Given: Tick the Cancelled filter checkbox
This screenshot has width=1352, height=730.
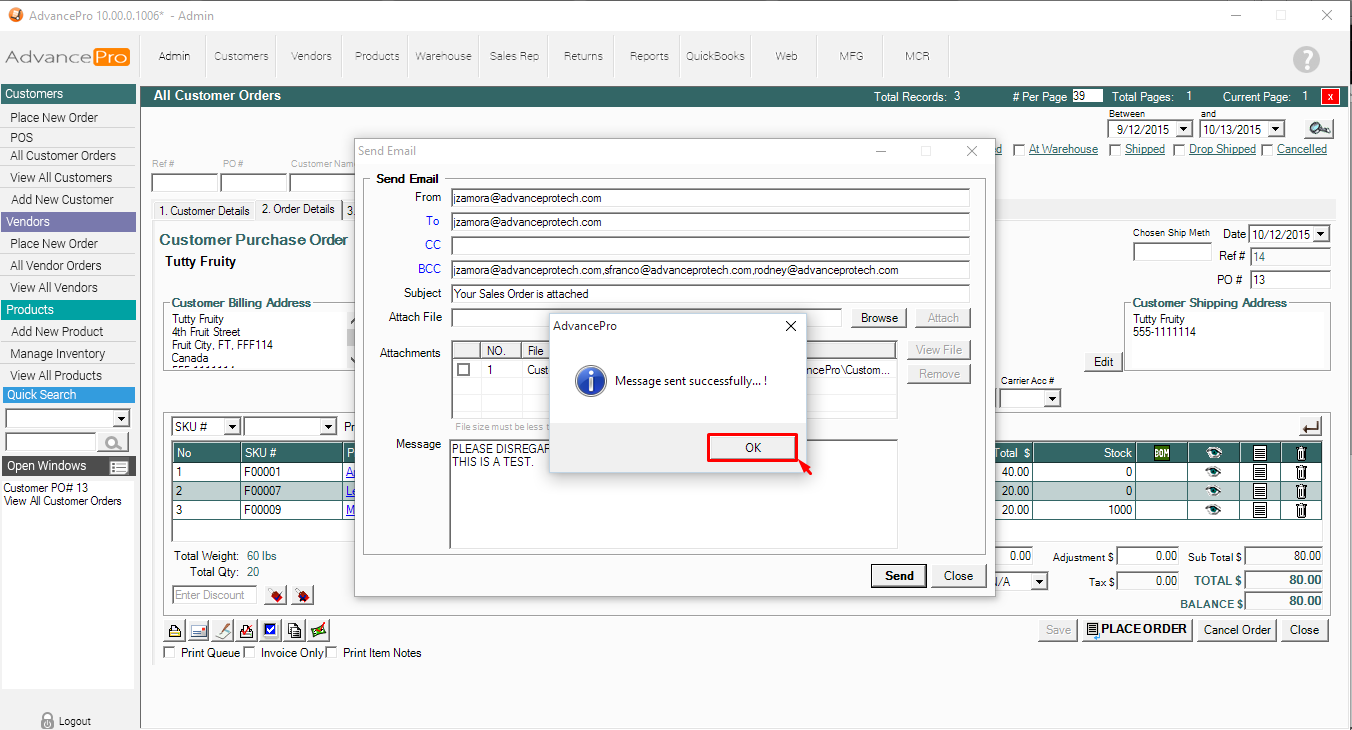Looking at the screenshot, I should click(x=1268, y=150).
